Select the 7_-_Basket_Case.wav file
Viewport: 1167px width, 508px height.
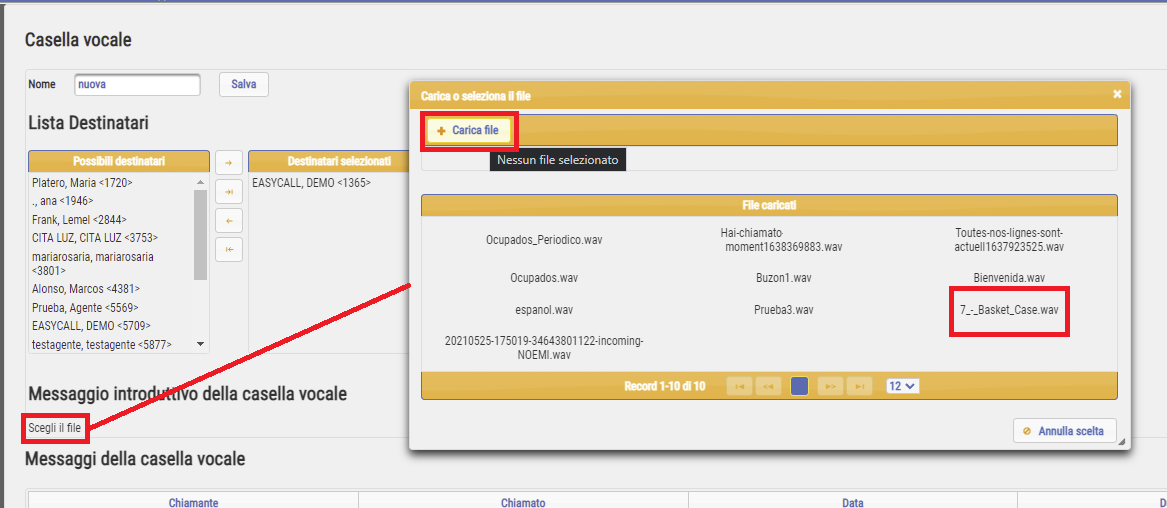[1009, 310]
